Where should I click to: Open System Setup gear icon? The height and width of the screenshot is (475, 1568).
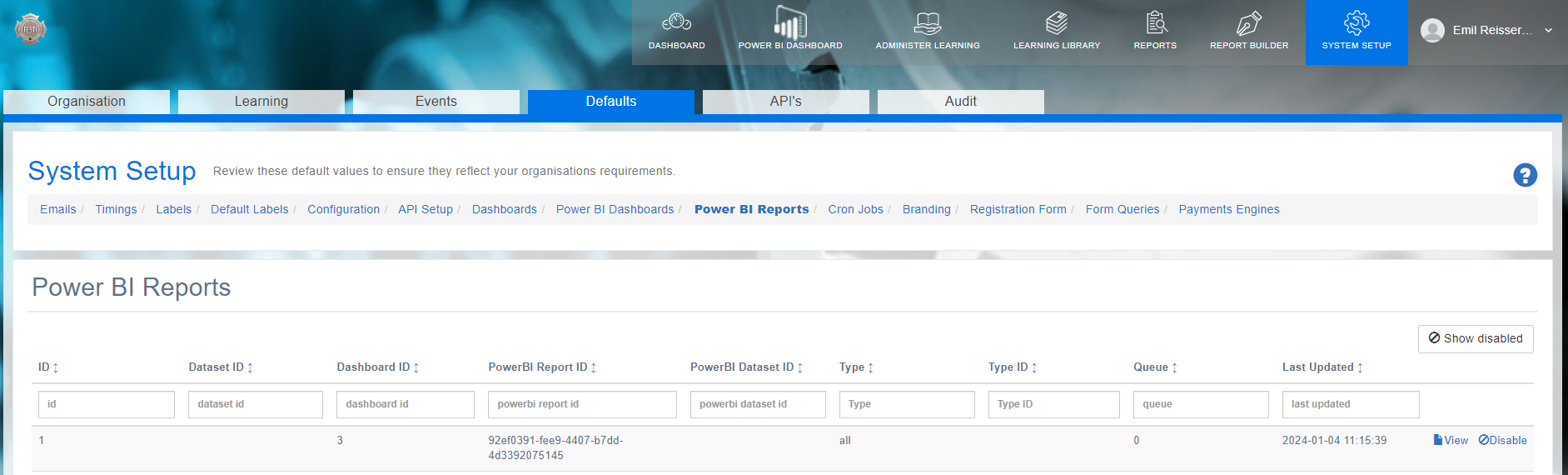coord(1356,22)
